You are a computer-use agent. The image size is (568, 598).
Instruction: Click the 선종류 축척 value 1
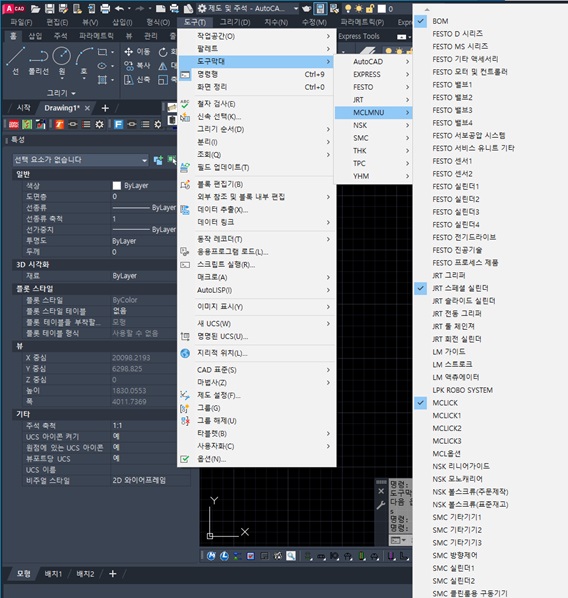(144, 219)
